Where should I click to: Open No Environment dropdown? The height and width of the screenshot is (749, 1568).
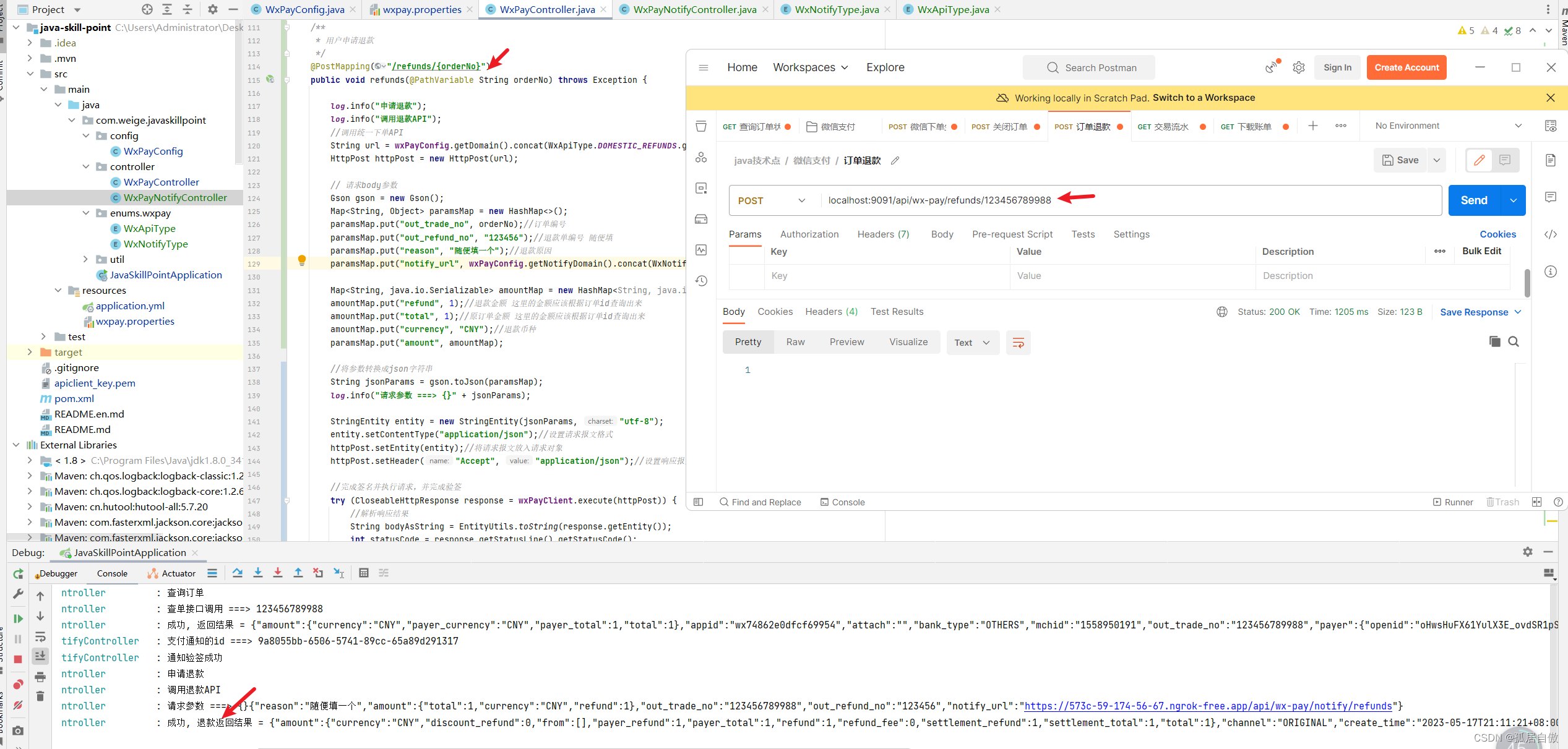point(1448,126)
